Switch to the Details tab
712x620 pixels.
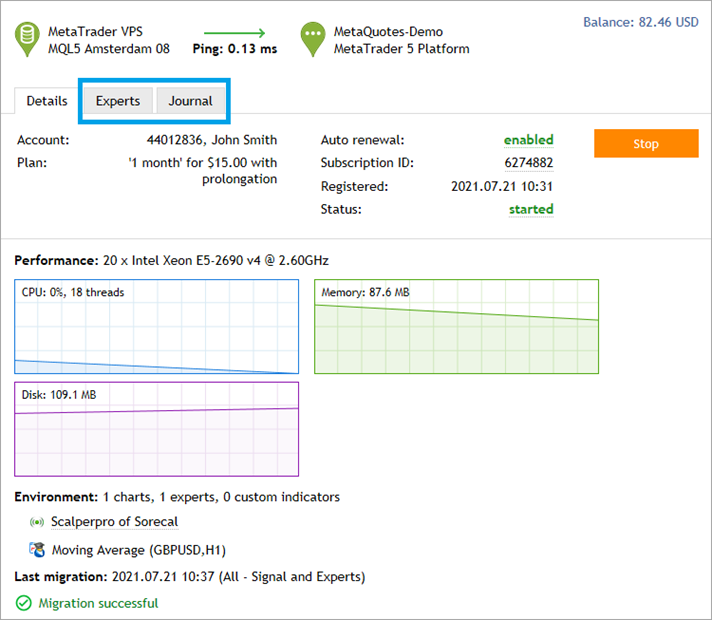coord(47,101)
